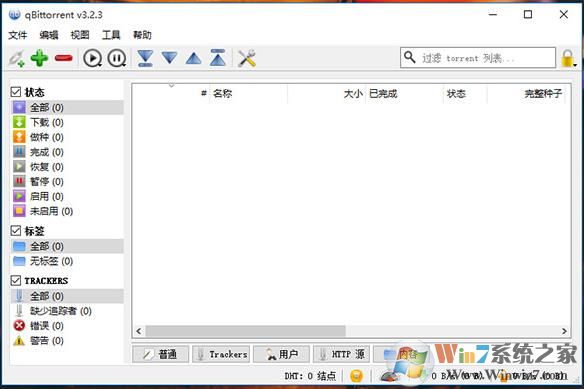Viewport: 584px width, 389px height.
Task: Pause torrents with the pause button
Action: (x=117, y=58)
